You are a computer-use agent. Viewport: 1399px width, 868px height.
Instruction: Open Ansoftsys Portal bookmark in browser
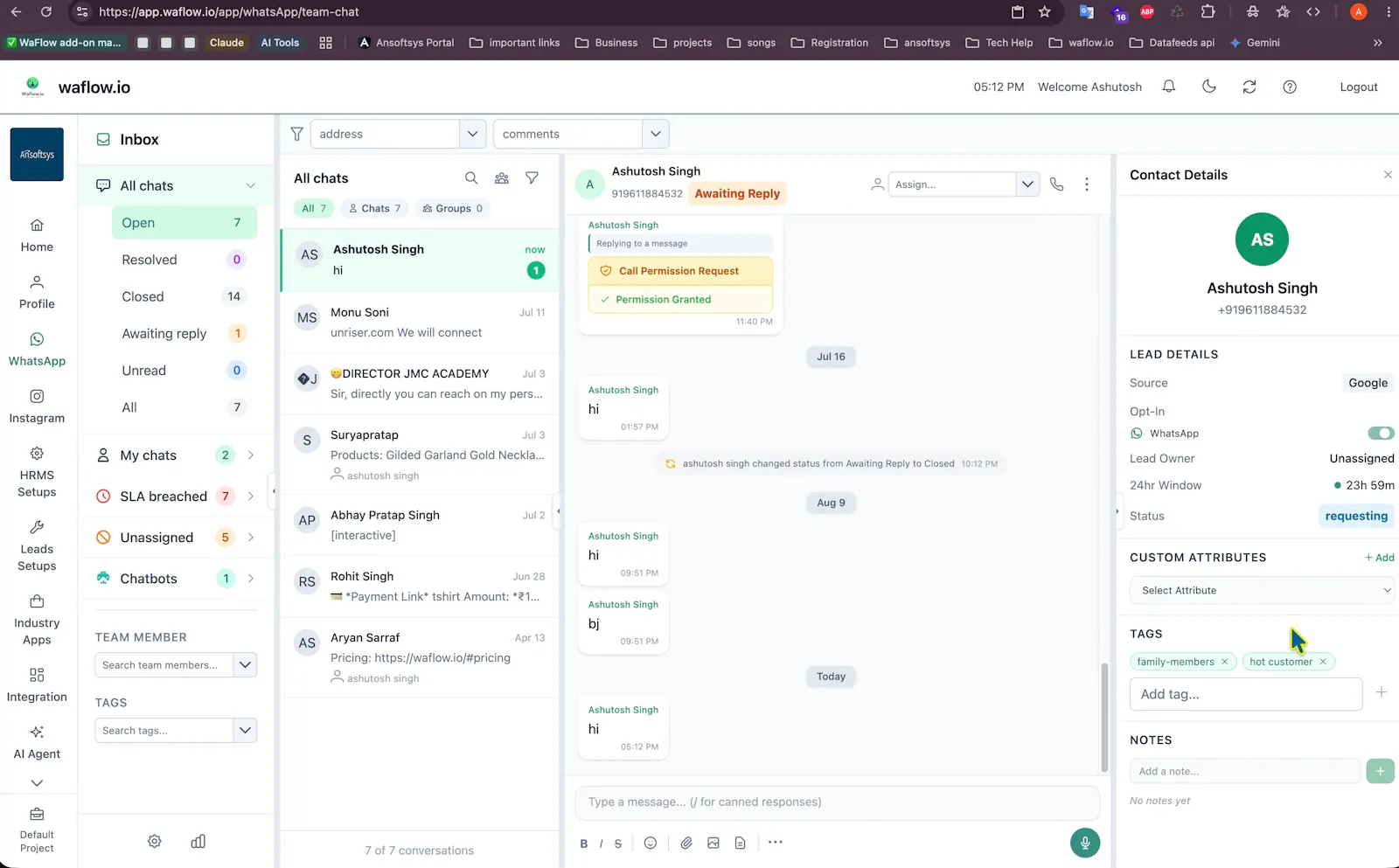pyautogui.click(x=407, y=43)
